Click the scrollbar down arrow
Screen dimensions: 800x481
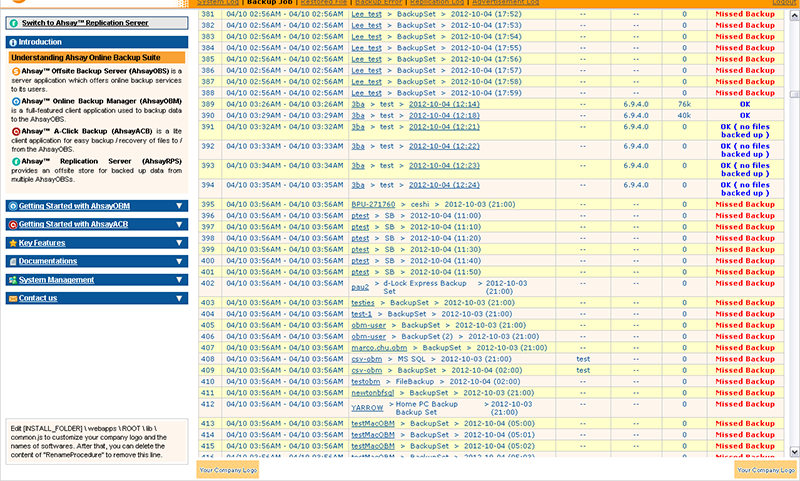point(794,451)
